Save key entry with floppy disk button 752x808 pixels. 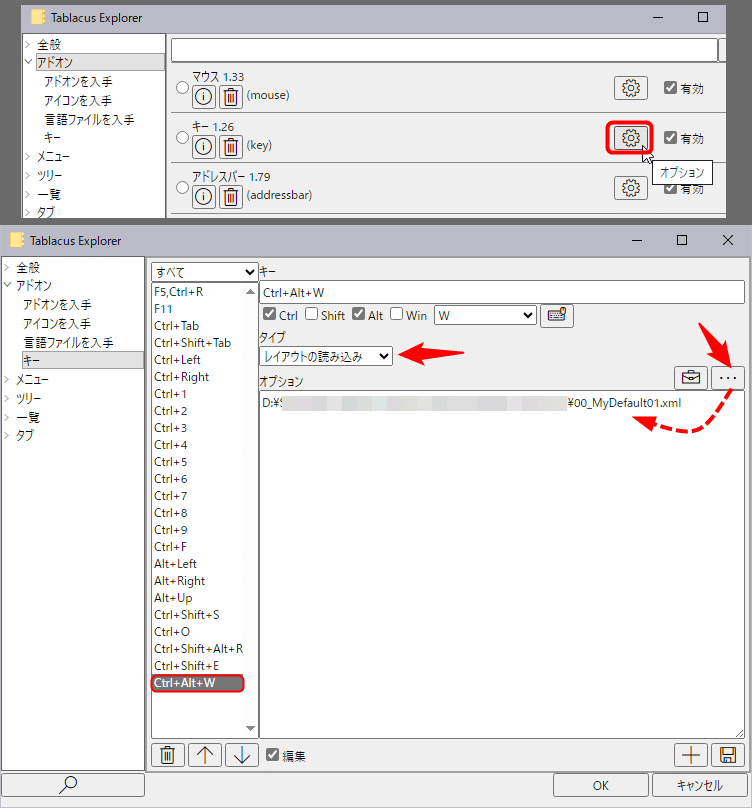[728, 755]
